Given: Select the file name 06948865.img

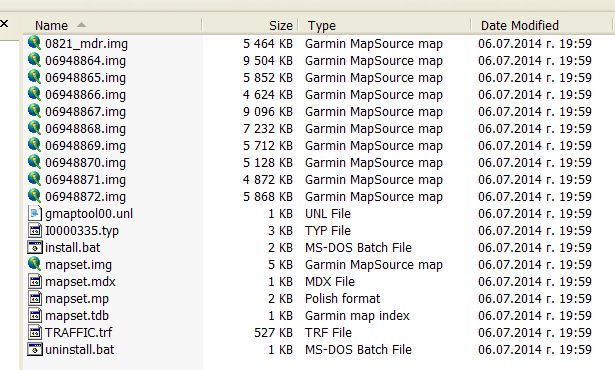Looking at the screenshot, I should [86, 78].
